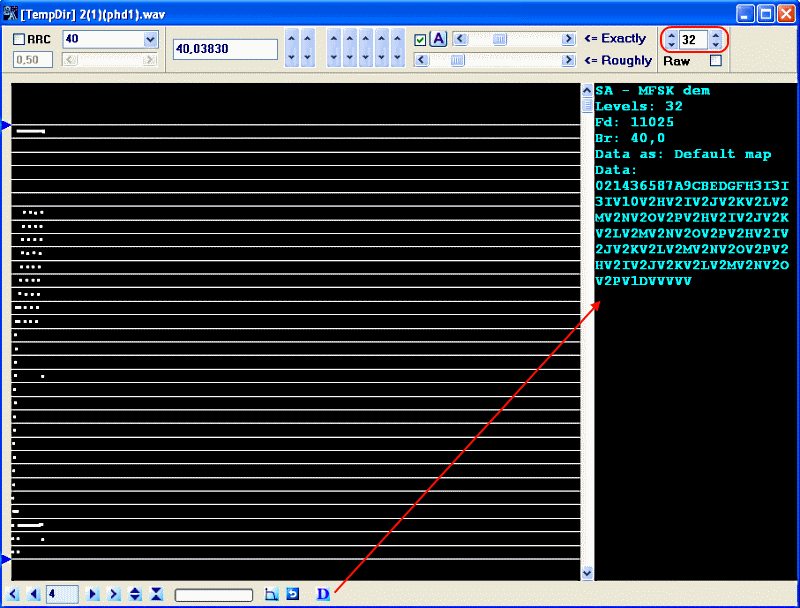Click the undo arrow icon in bottom toolbar
800x608 pixels.
[292, 594]
